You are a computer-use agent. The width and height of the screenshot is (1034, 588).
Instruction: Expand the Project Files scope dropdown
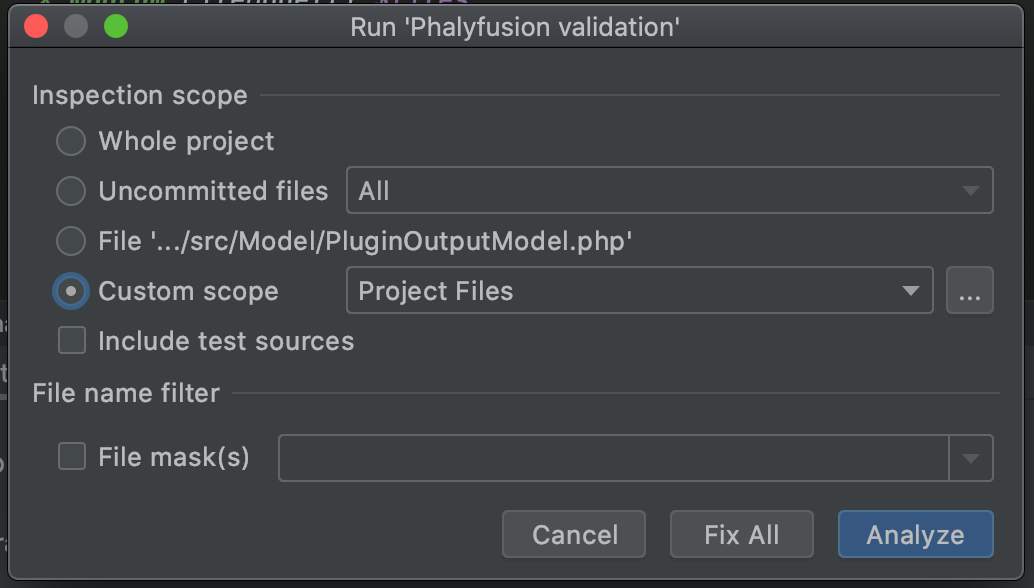pos(639,291)
